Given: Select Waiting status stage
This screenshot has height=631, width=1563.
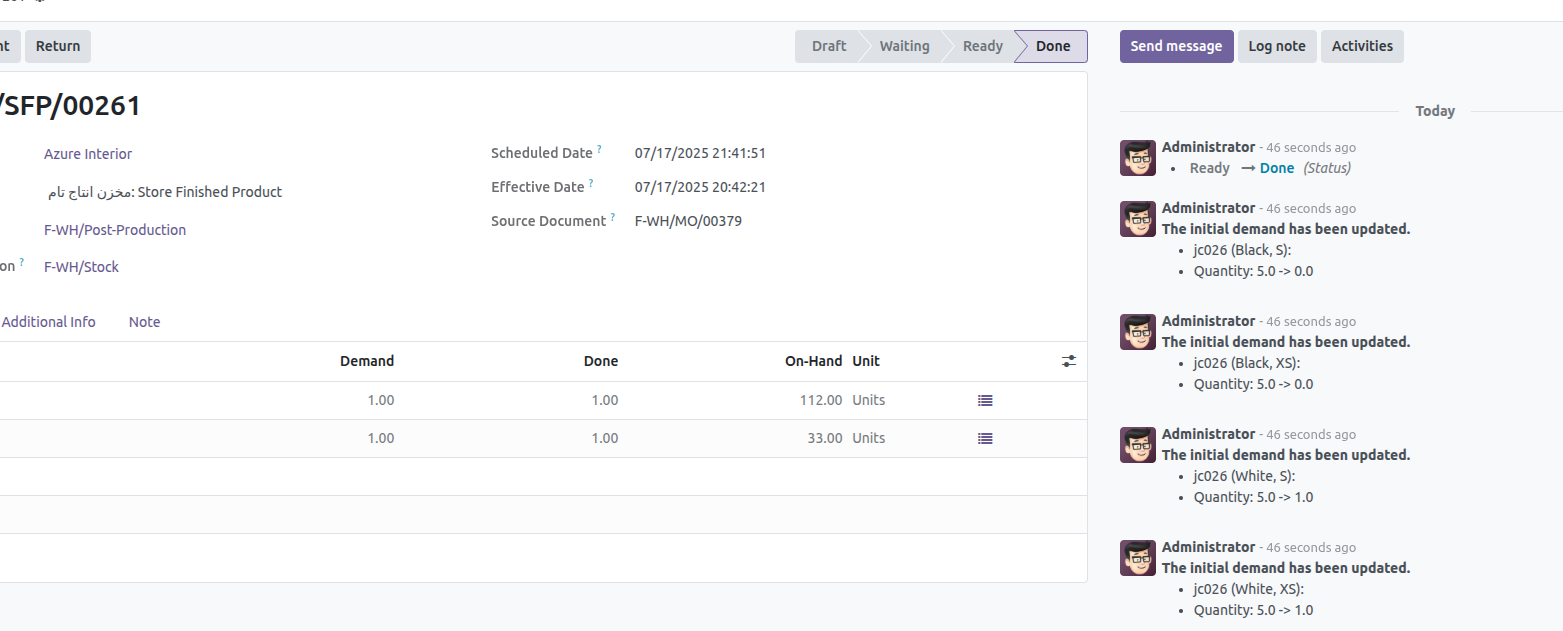Looking at the screenshot, I should (x=904, y=46).
